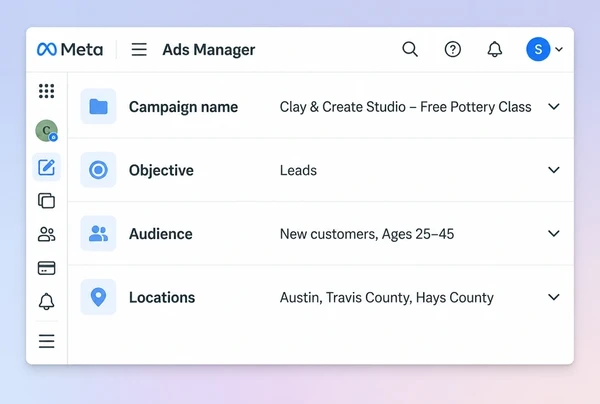Click the Campaign name label

click(183, 107)
